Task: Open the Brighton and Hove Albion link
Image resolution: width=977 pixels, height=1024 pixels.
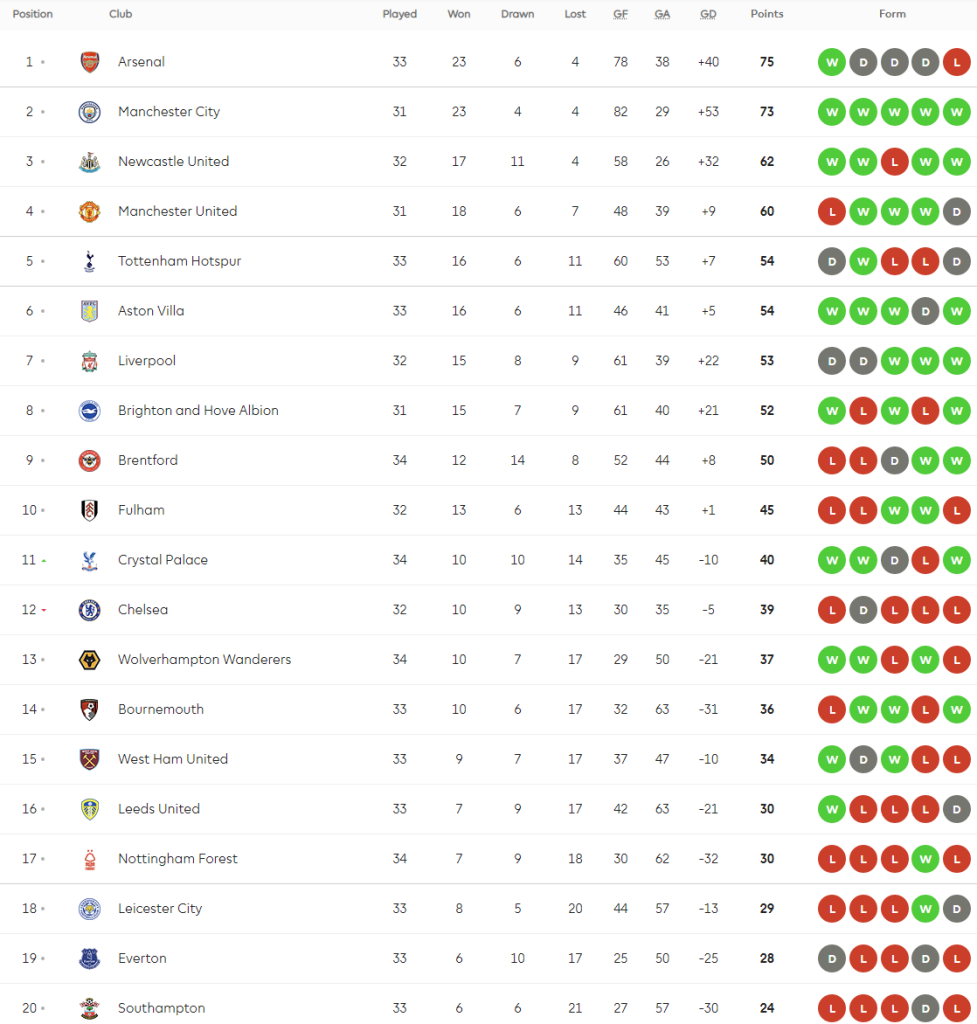Action: 198,410
